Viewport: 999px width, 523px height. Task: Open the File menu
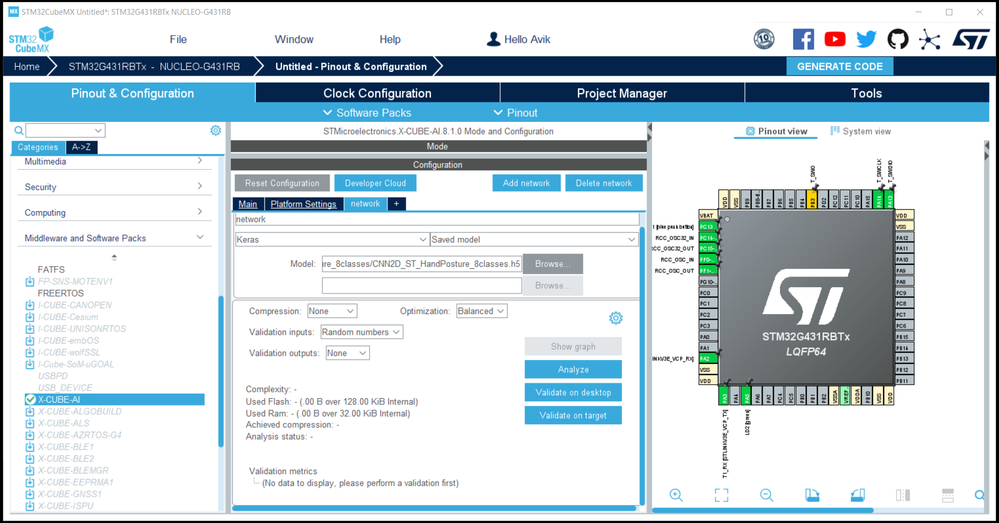click(x=178, y=39)
